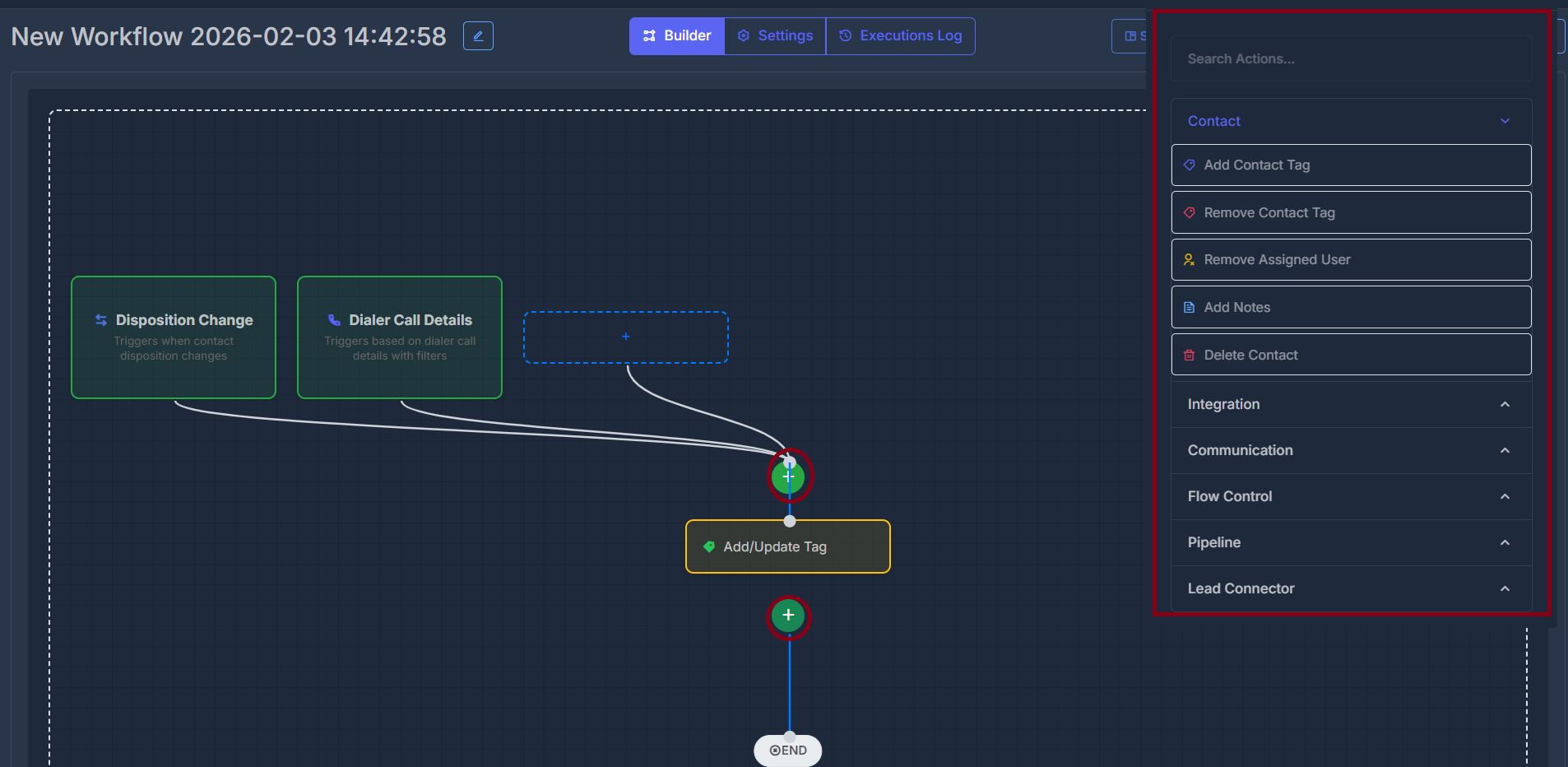Click the trash icon on Delete Contact
Viewport: 1568px width, 767px height.
click(1190, 355)
